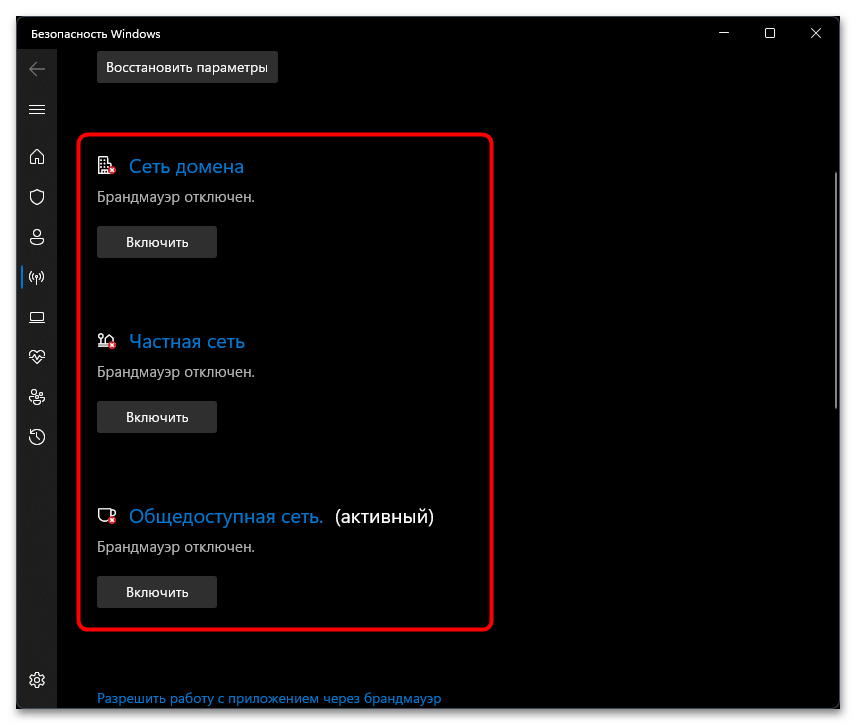Screen dimensions: 856x725
Task: Click the private network icon
Action: pyautogui.click(x=106, y=341)
